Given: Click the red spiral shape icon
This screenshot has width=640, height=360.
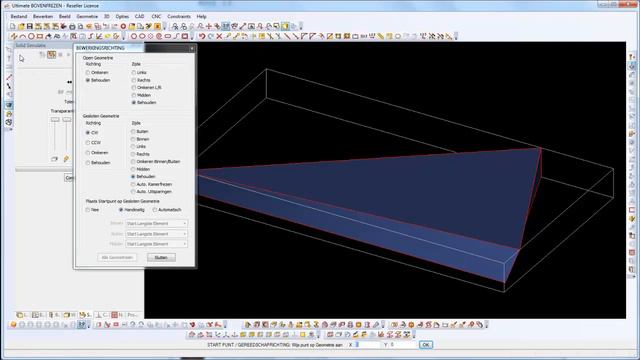Looking at the screenshot, I should [x=159, y=36].
